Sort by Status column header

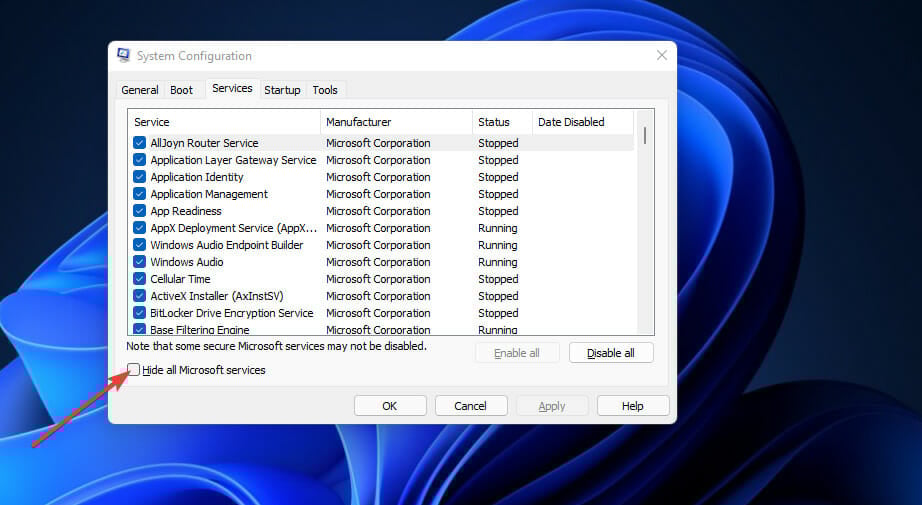point(502,122)
